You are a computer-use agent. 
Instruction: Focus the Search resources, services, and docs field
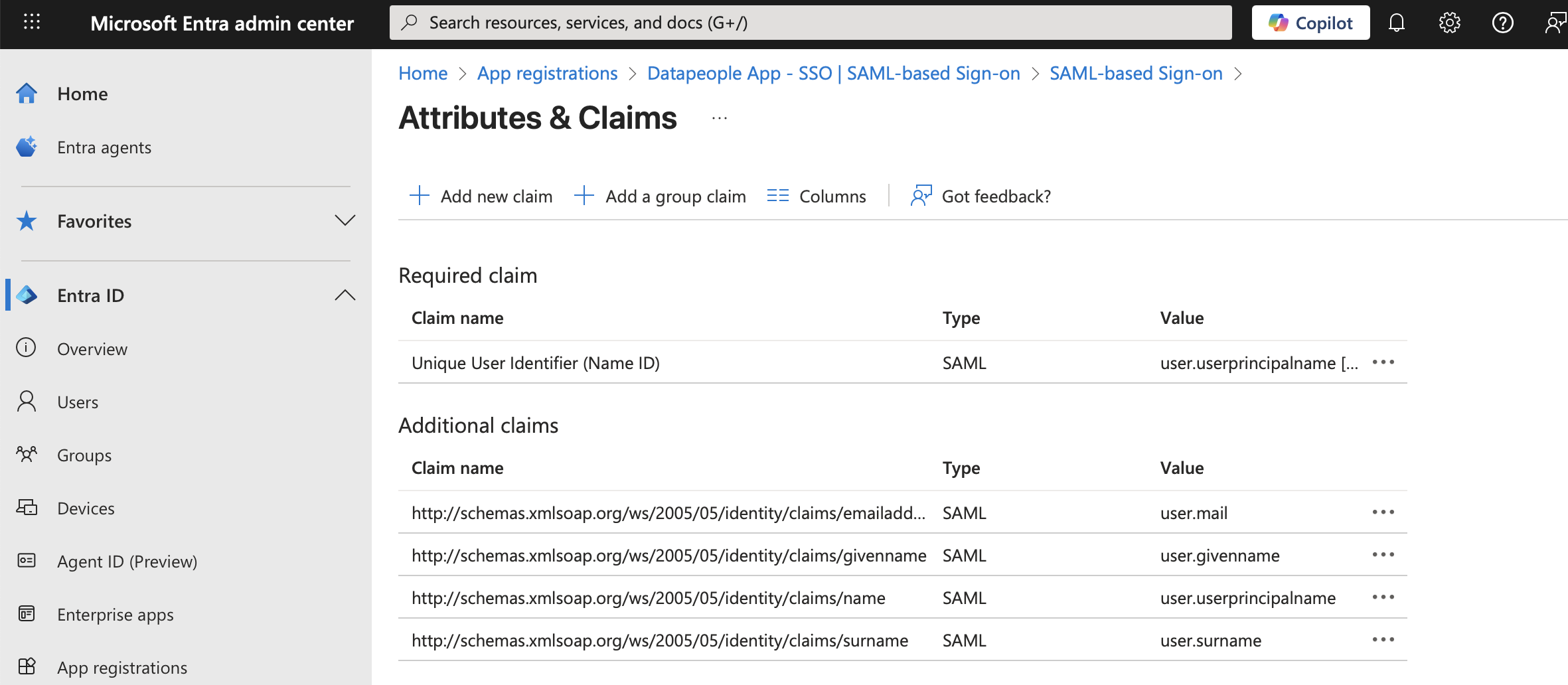pyautogui.click(x=811, y=23)
